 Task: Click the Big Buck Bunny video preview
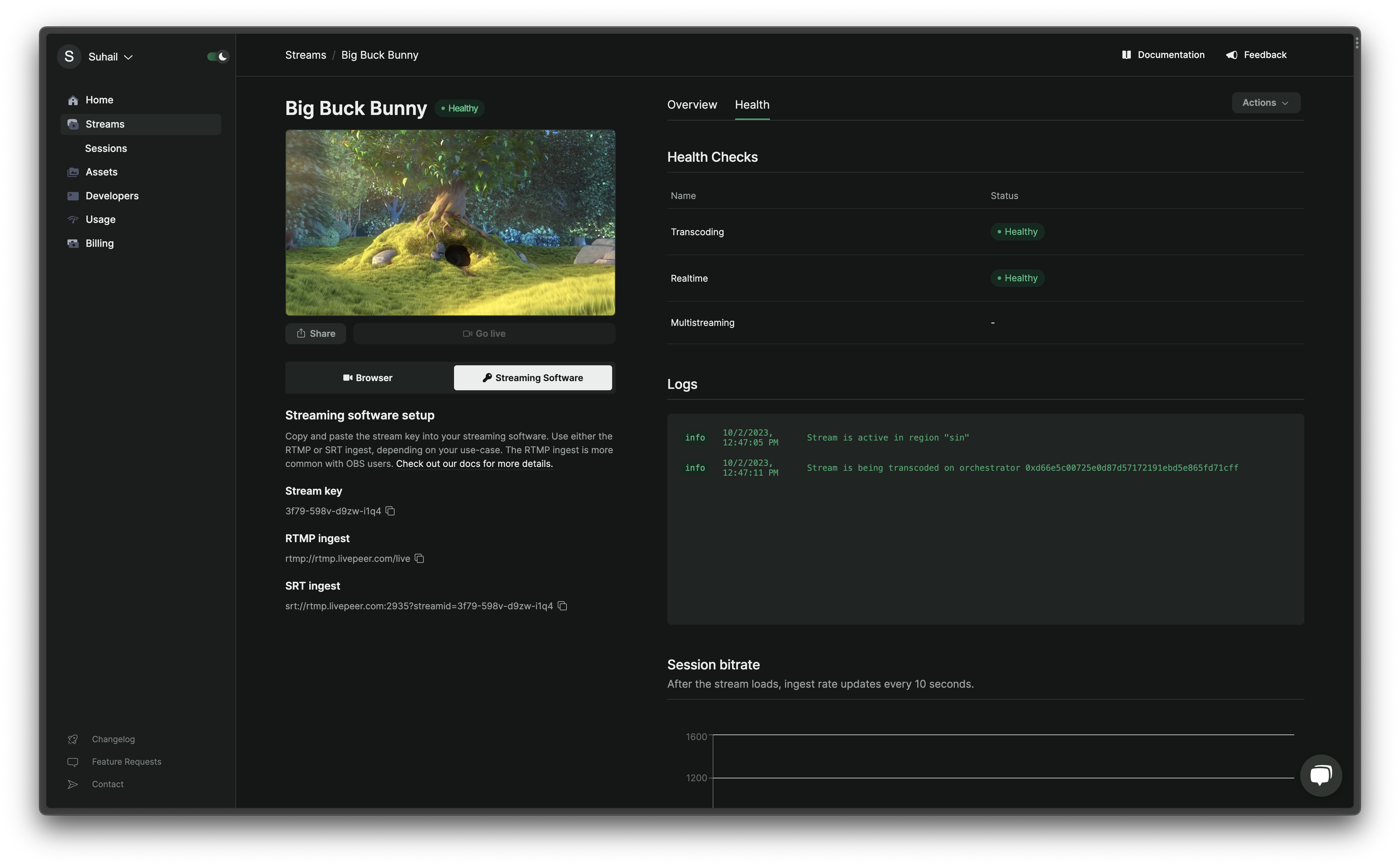pyautogui.click(x=450, y=223)
